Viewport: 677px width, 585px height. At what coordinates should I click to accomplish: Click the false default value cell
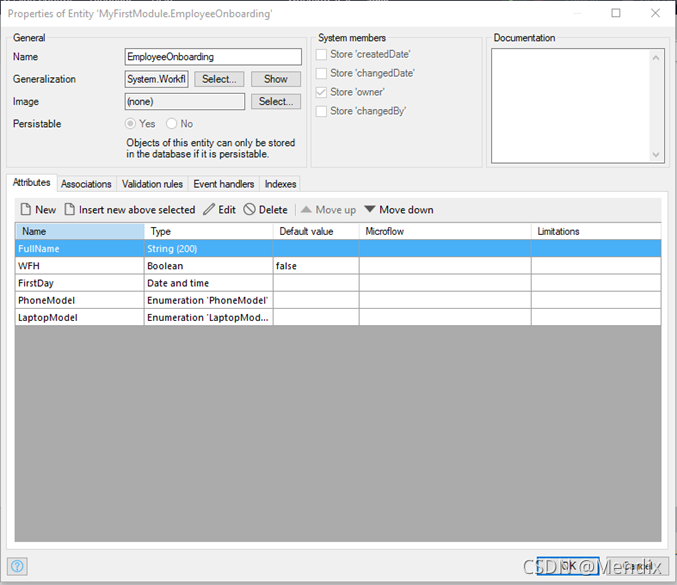click(x=316, y=266)
